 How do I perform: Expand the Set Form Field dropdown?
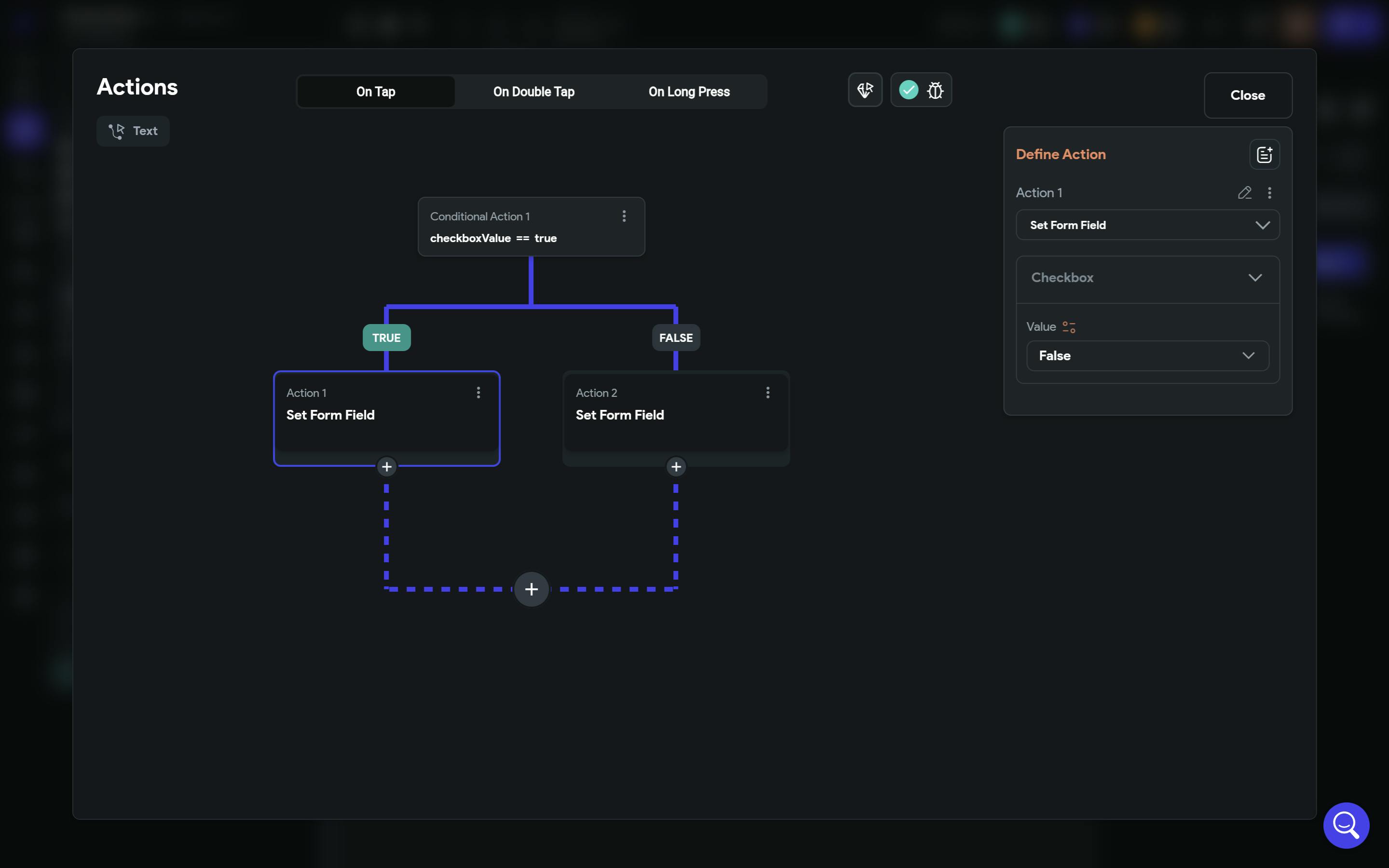[x=1147, y=225]
